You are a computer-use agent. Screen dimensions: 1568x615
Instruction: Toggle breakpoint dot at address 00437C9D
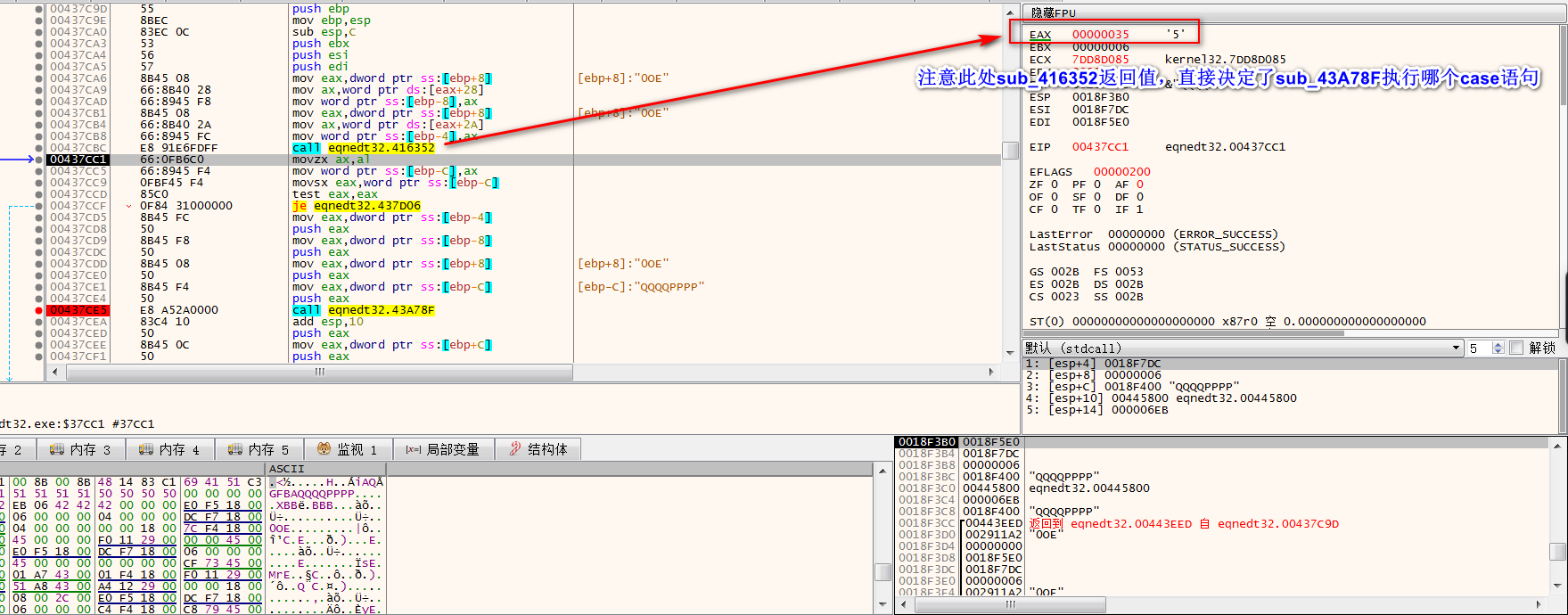38,9
